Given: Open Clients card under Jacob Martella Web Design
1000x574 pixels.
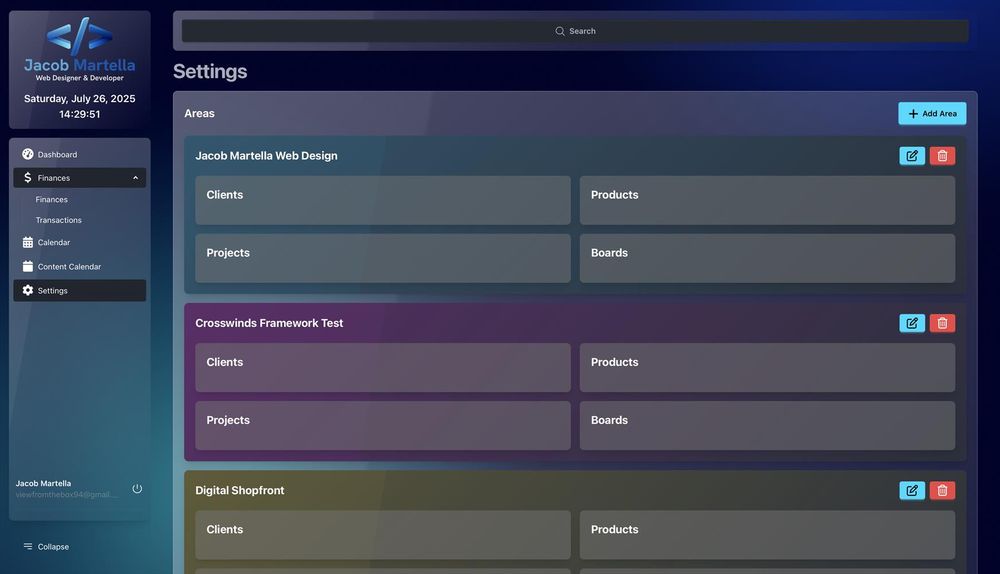Looking at the screenshot, I should tap(383, 200).
